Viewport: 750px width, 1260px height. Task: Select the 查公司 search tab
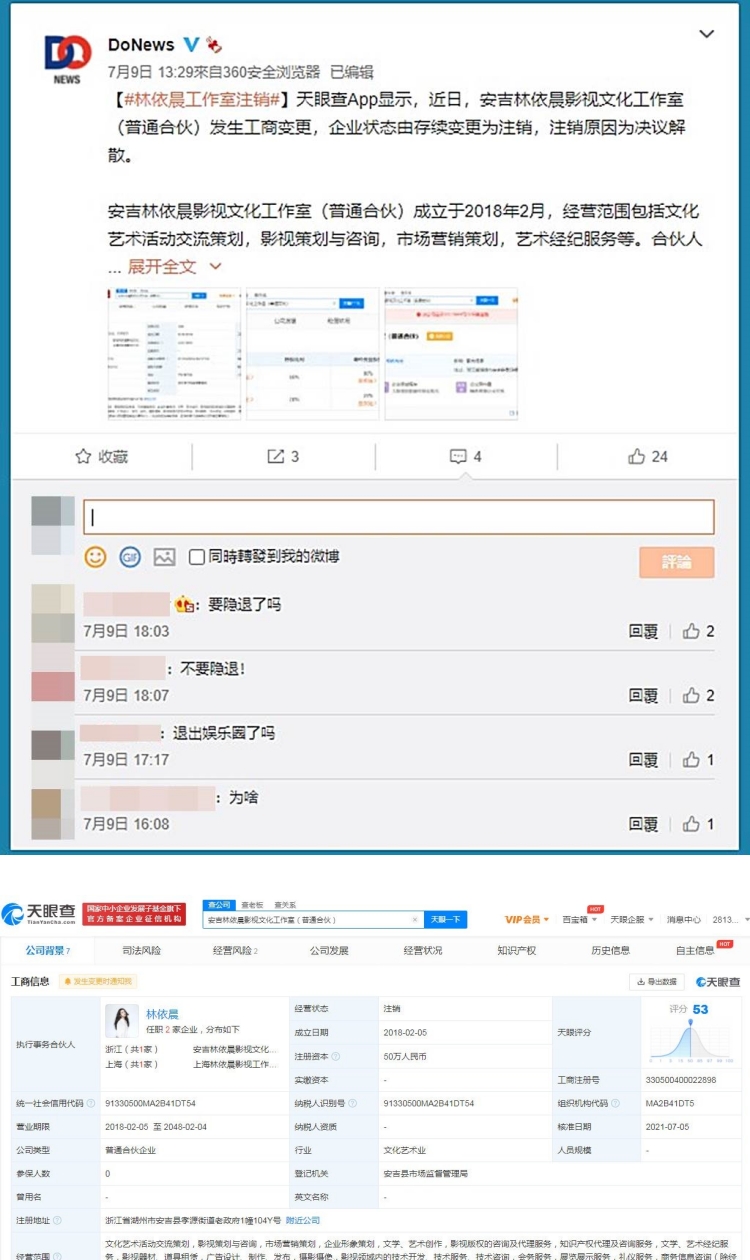(218, 904)
